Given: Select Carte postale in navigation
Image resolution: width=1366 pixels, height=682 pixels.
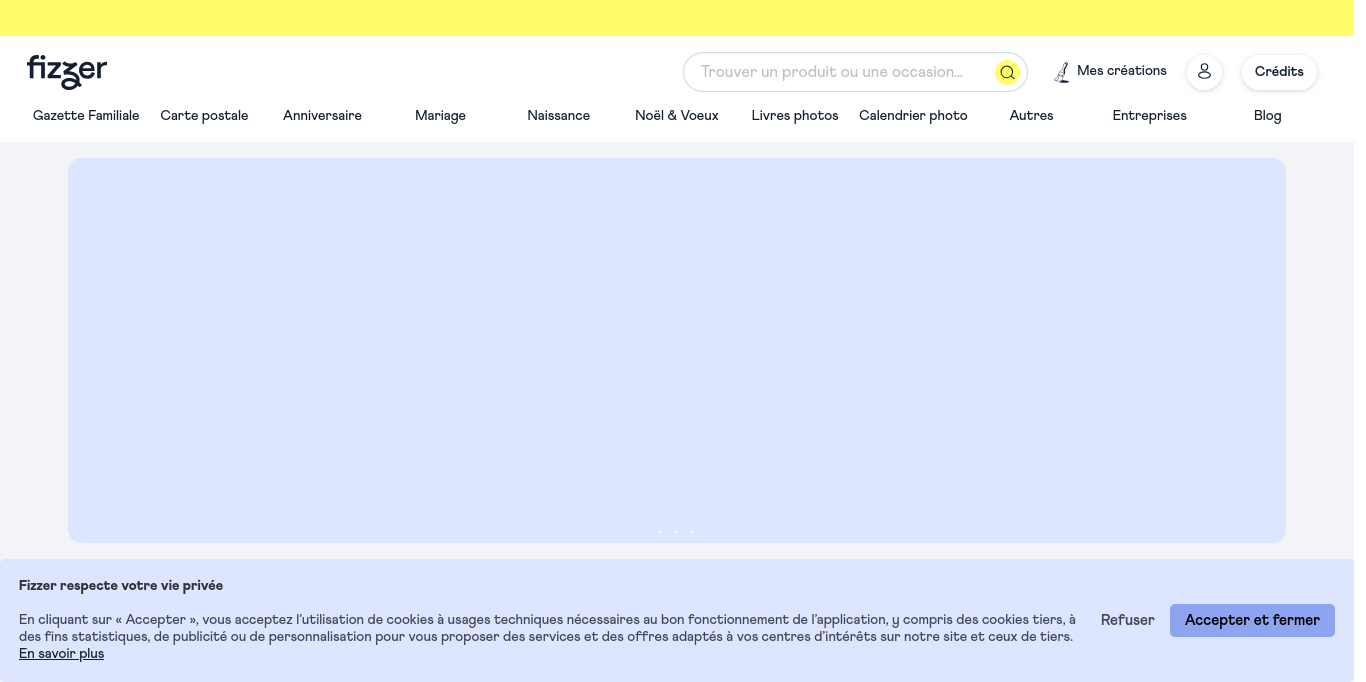Looking at the screenshot, I should [x=204, y=116].
